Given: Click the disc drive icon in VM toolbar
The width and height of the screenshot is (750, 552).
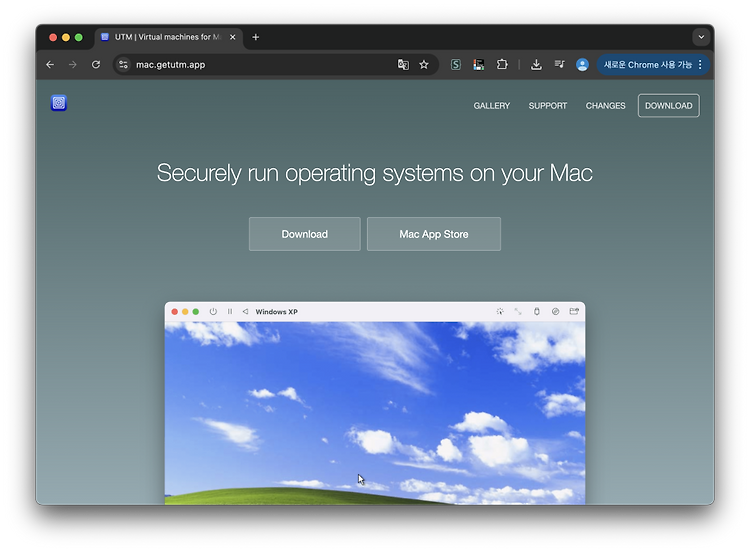Looking at the screenshot, I should pyautogui.click(x=555, y=311).
